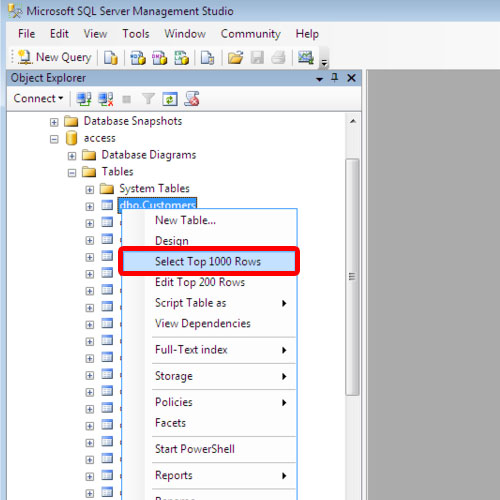Click the Open File folder icon
This screenshot has width=500, height=500.
click(236, 58)
